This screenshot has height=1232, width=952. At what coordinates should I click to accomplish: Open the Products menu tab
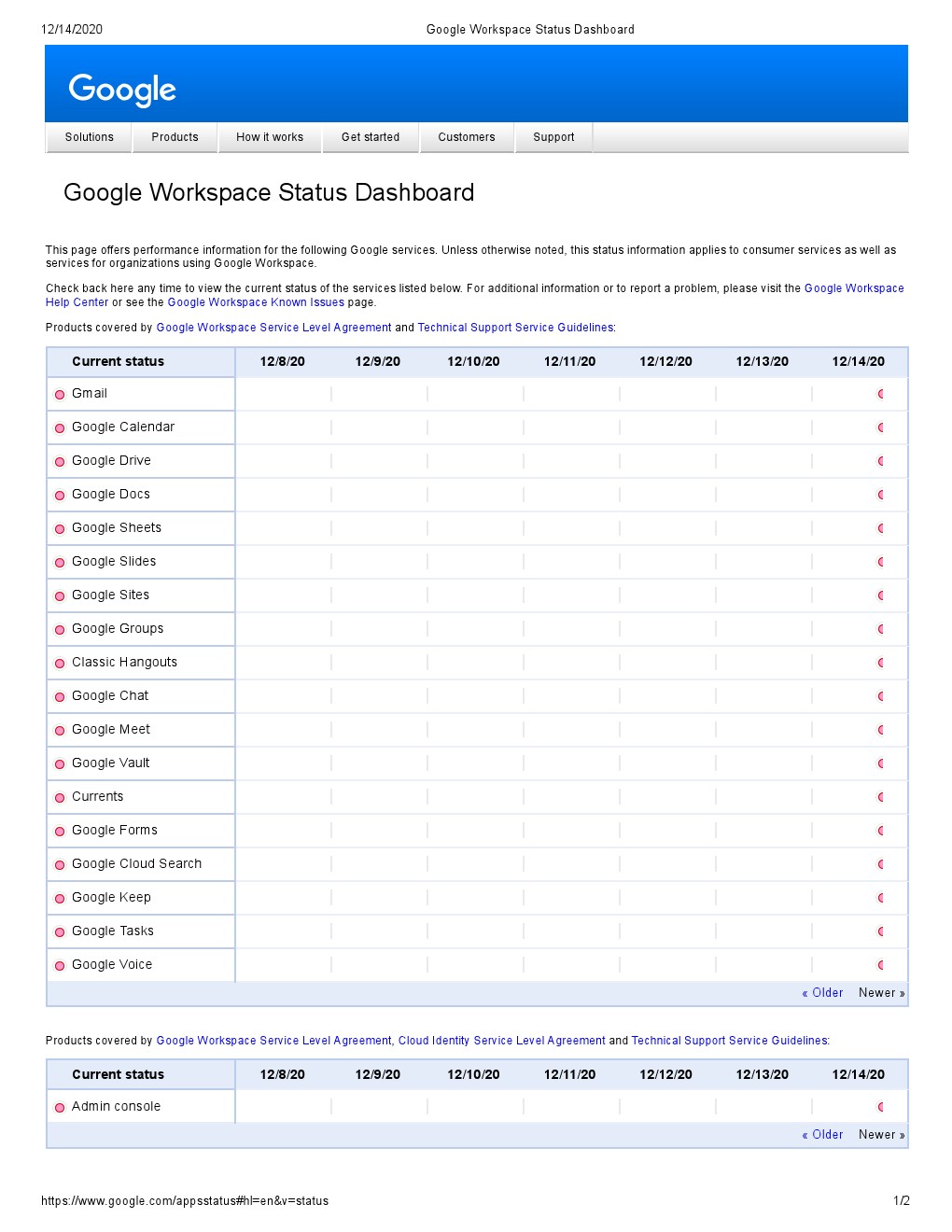tap(175, 137)
